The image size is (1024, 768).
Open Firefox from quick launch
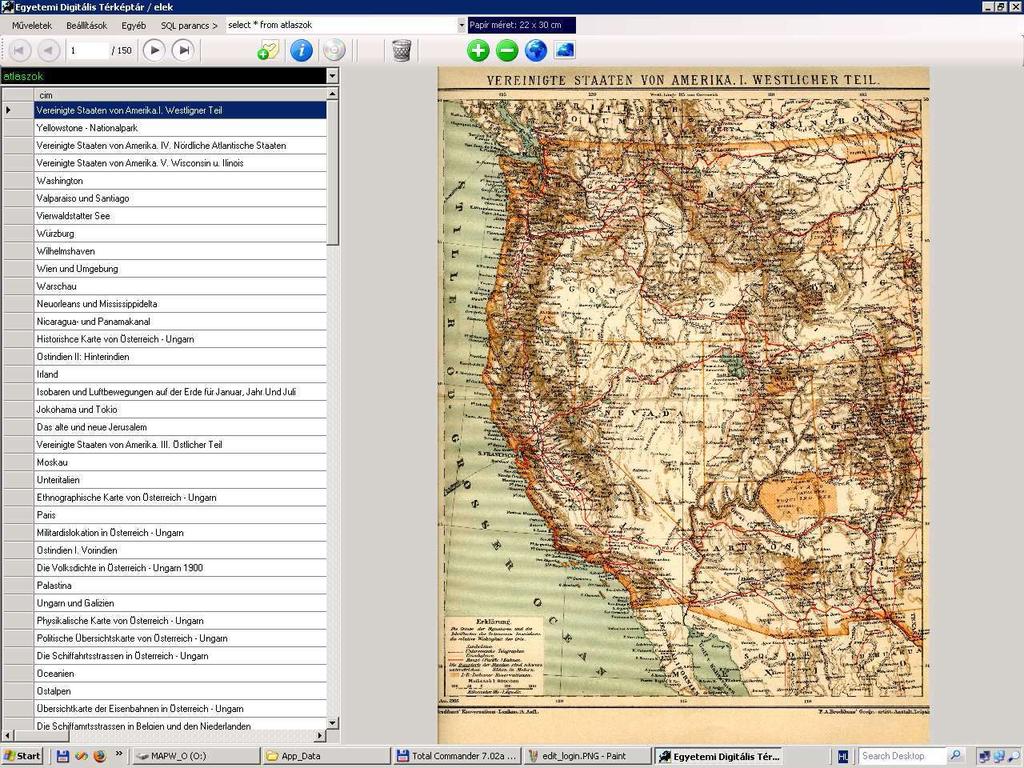(99, 756)
